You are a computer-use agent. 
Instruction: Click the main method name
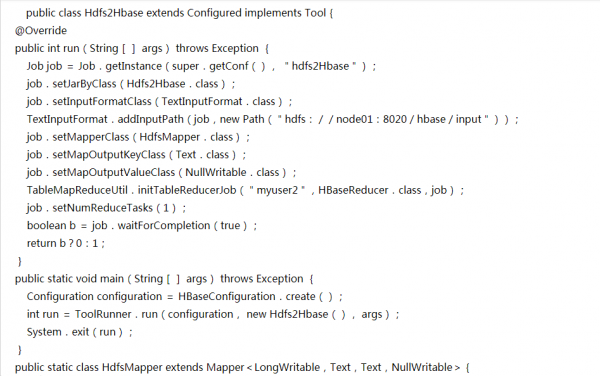[112, 278]
